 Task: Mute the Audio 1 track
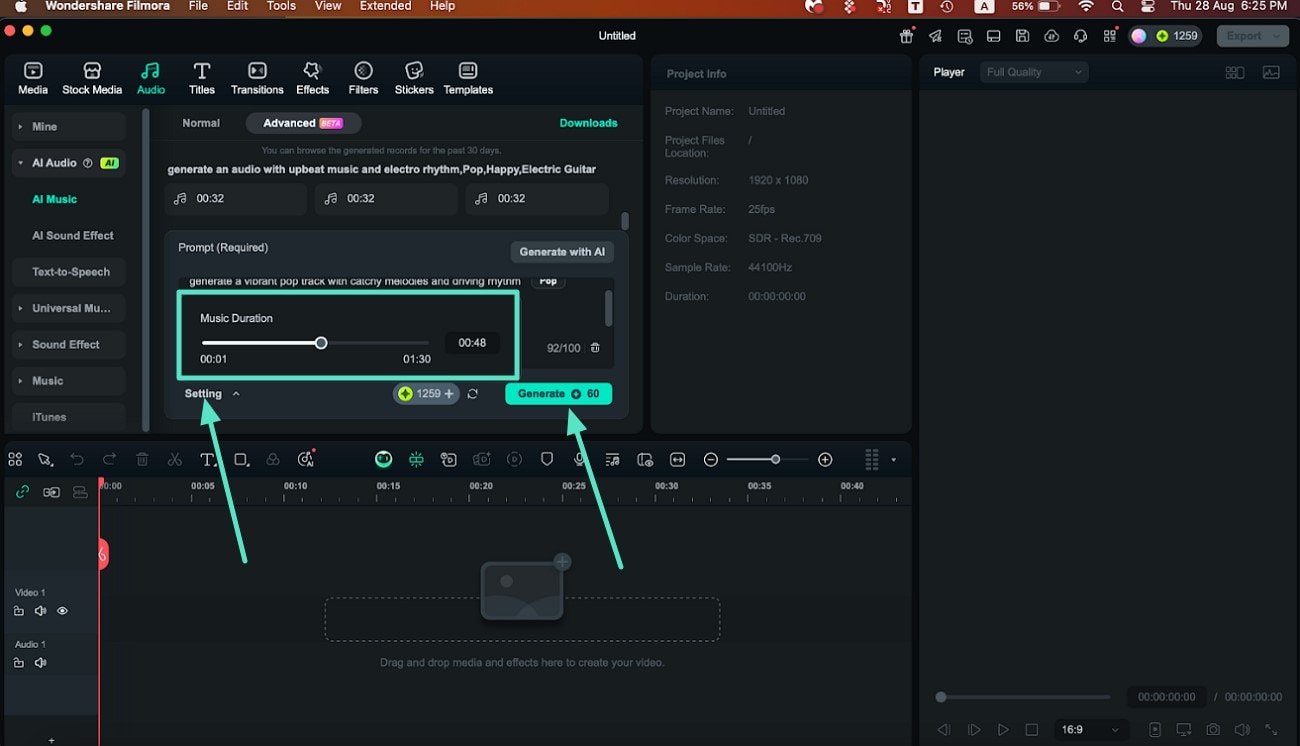click(40, 663)
